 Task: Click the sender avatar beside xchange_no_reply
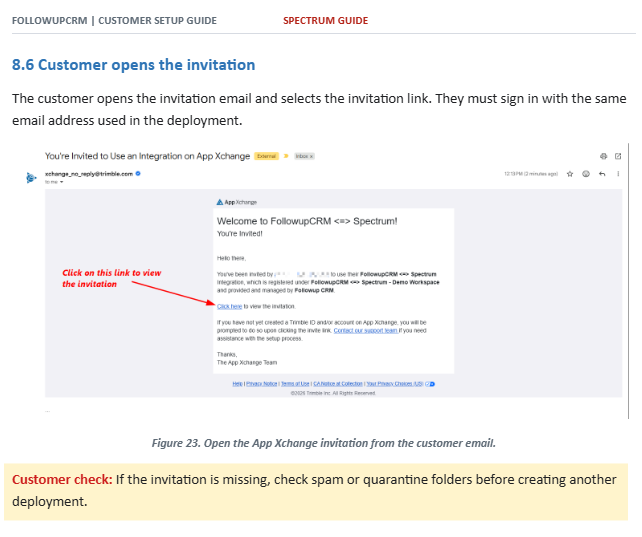tap(31, 178)
